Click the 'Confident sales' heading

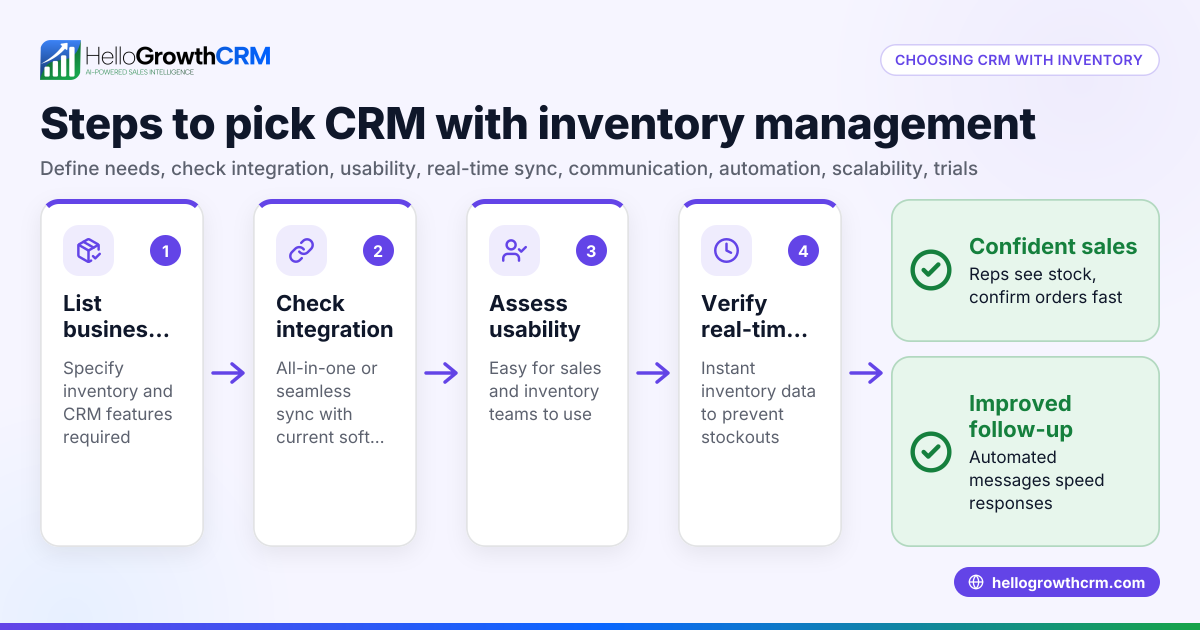[1053, 246]
